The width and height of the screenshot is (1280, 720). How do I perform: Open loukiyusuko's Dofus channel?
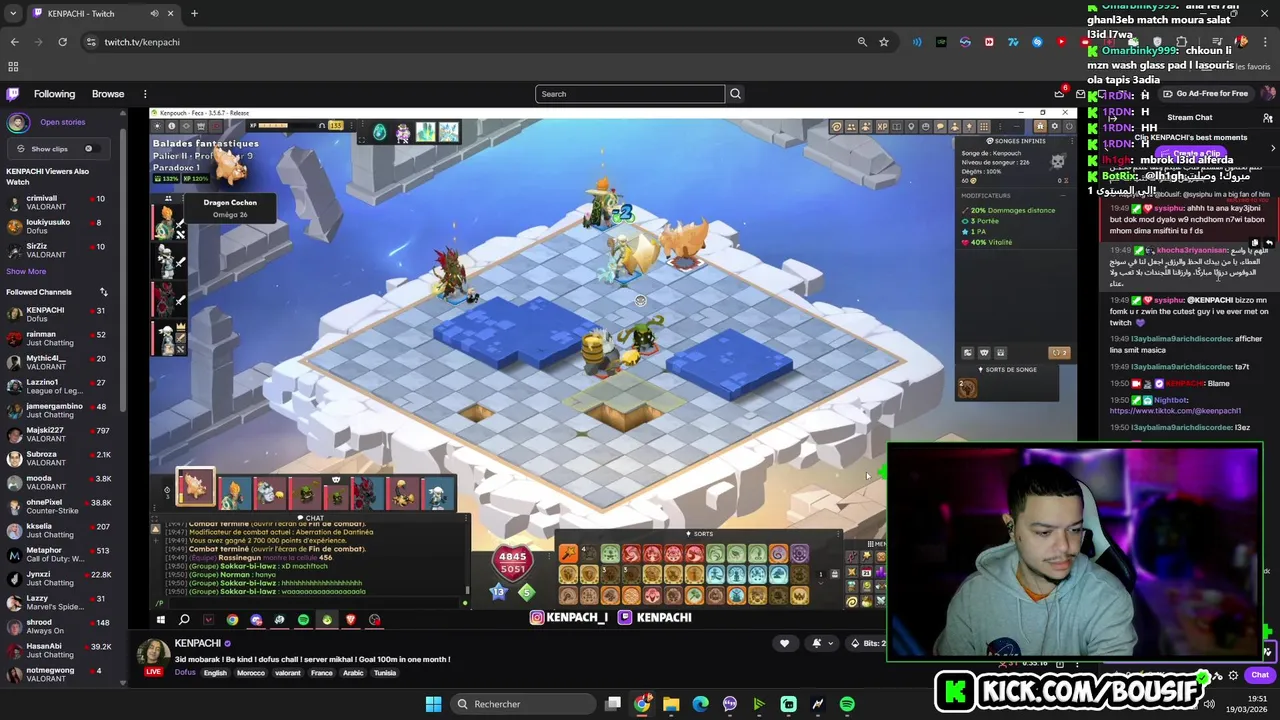click(60, 226)
